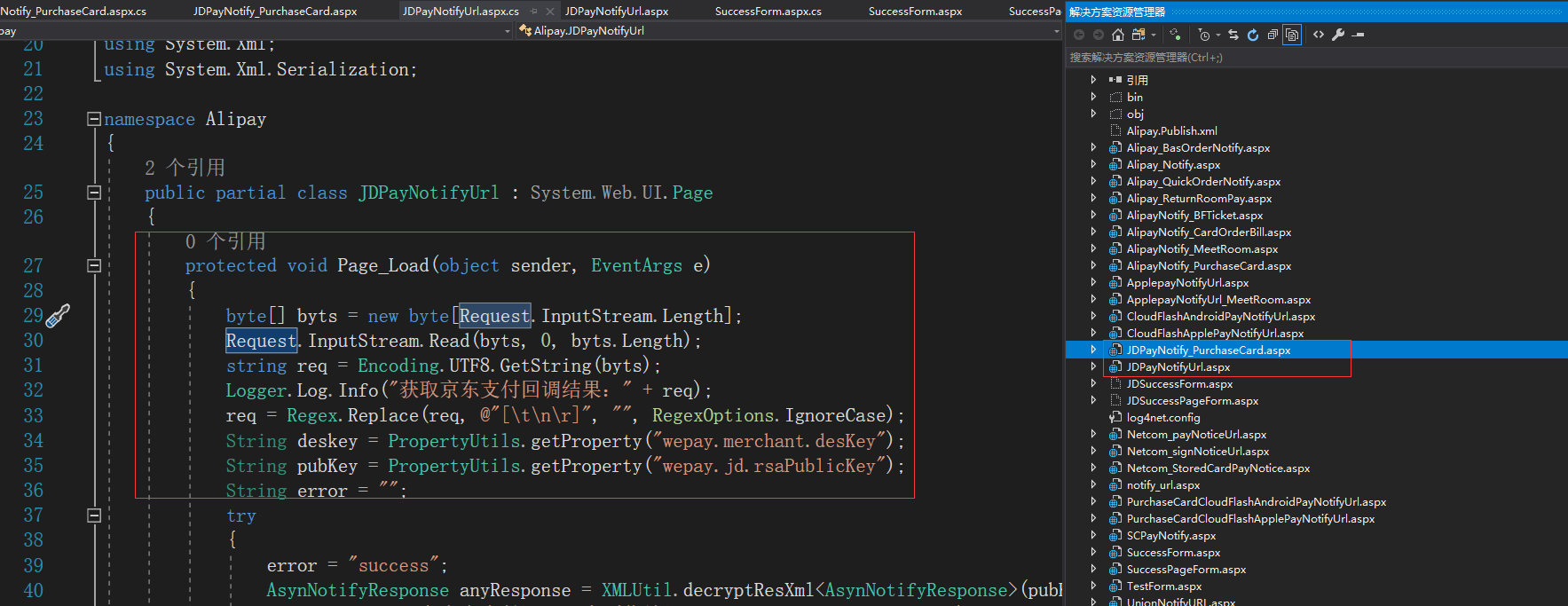The height and width of the screenshot is (606, 1568).
Task: Switch to the JDPayNotifyUrl.aspx tab
Action: 617,12
